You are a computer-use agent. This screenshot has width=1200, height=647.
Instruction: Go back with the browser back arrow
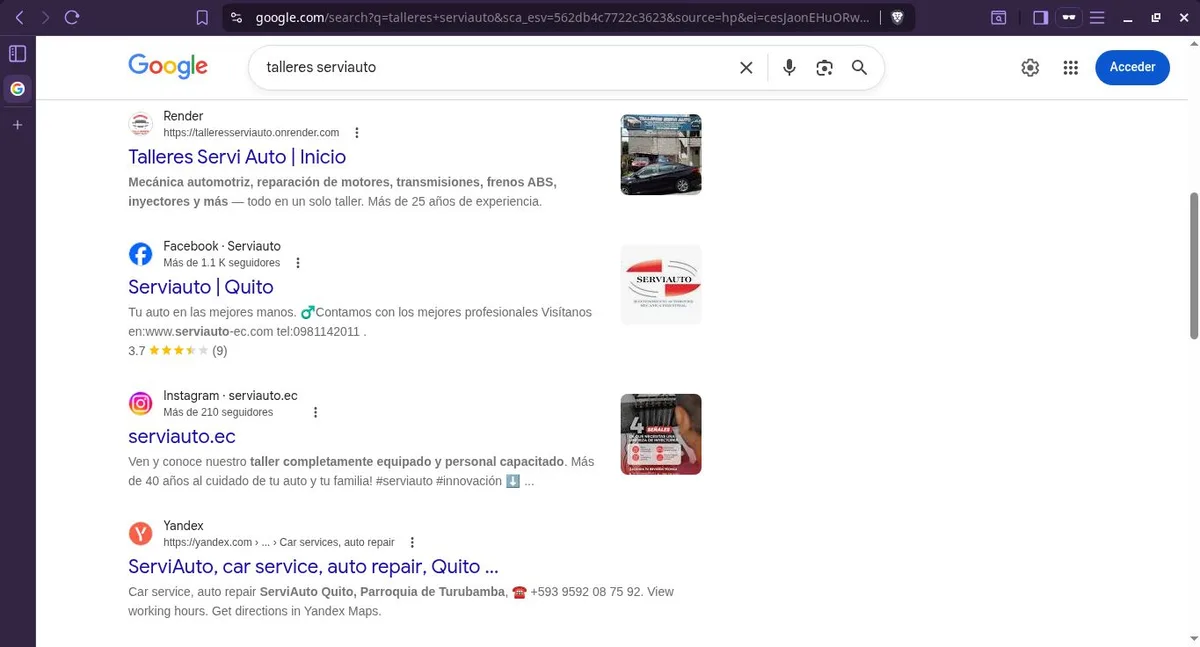pos(19,17)
